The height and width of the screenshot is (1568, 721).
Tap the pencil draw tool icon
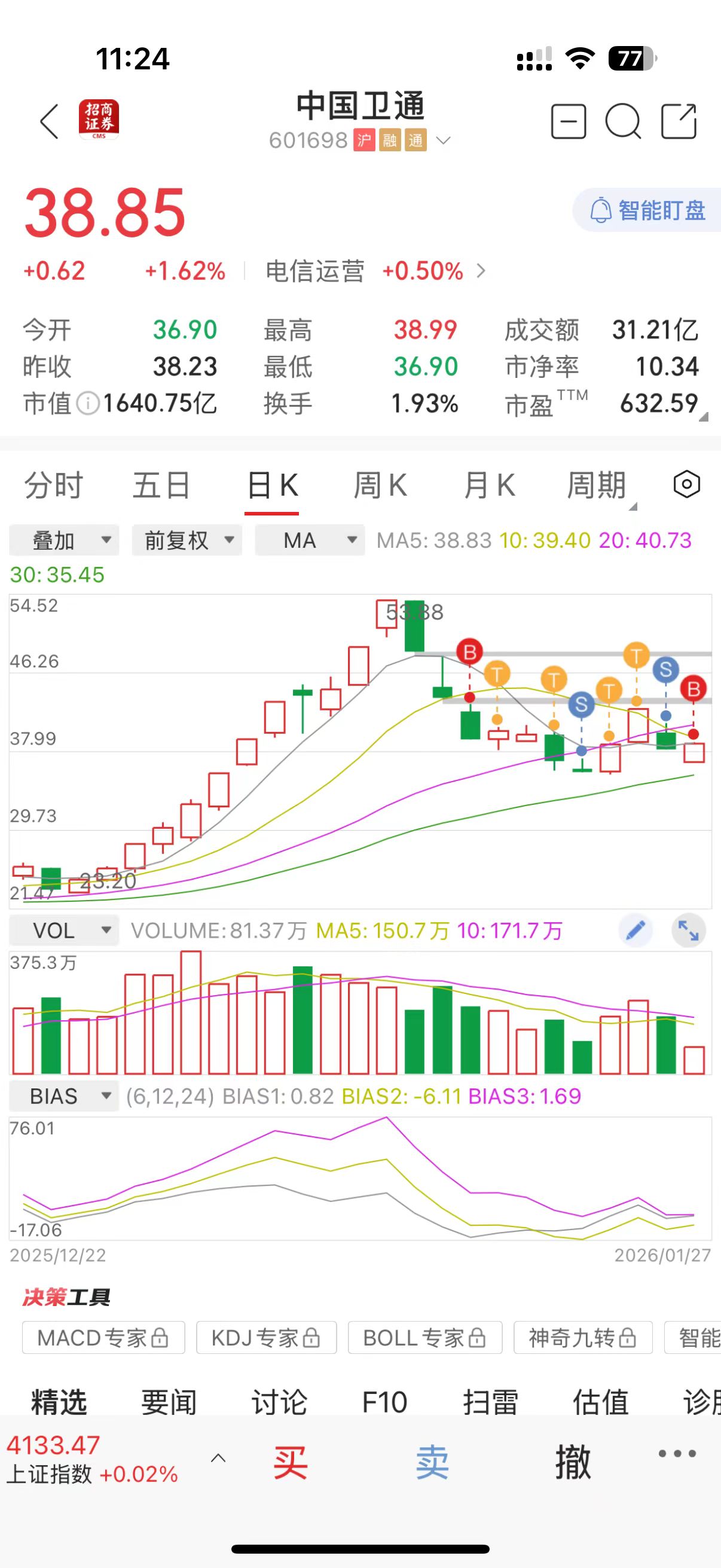coord(636,930)
